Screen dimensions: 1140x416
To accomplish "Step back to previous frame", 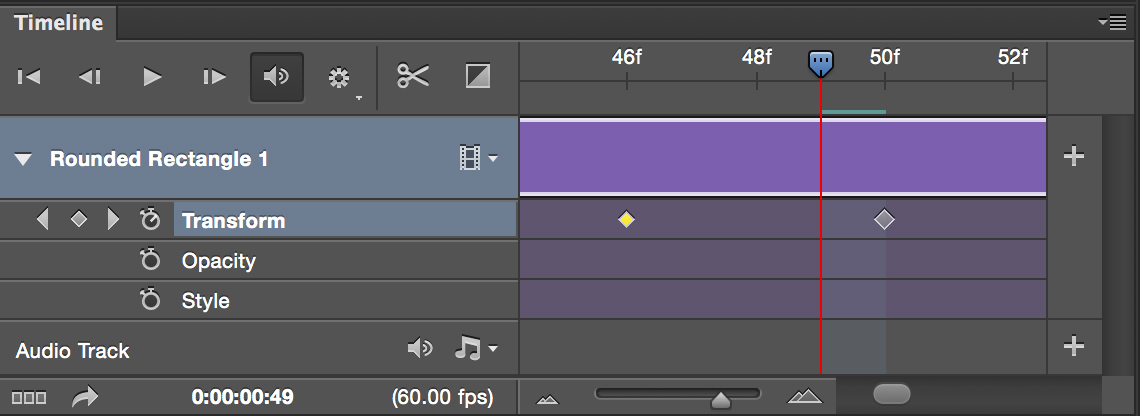I will point(90,77).
